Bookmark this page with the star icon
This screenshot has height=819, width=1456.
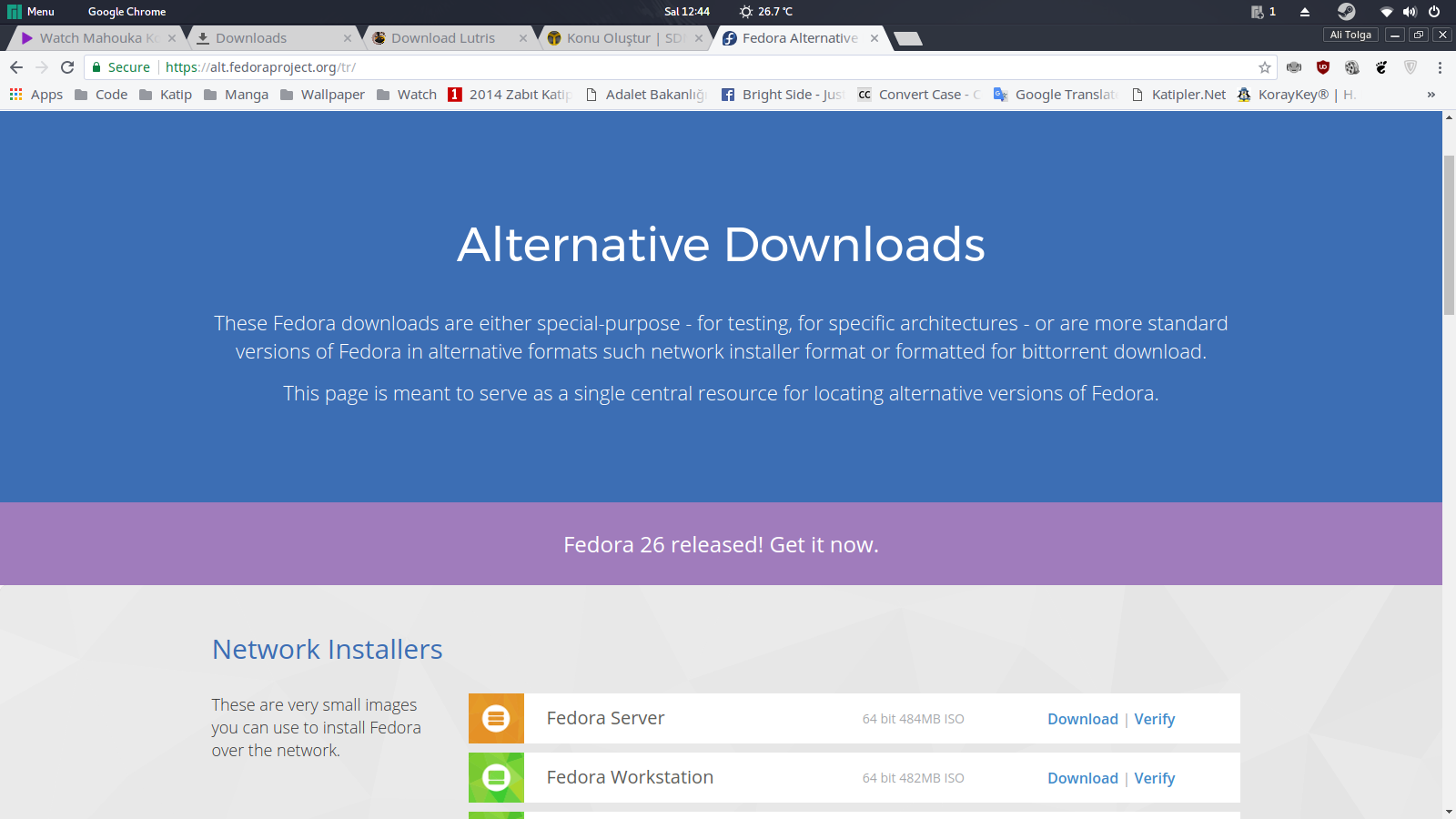pos(1264,67)
